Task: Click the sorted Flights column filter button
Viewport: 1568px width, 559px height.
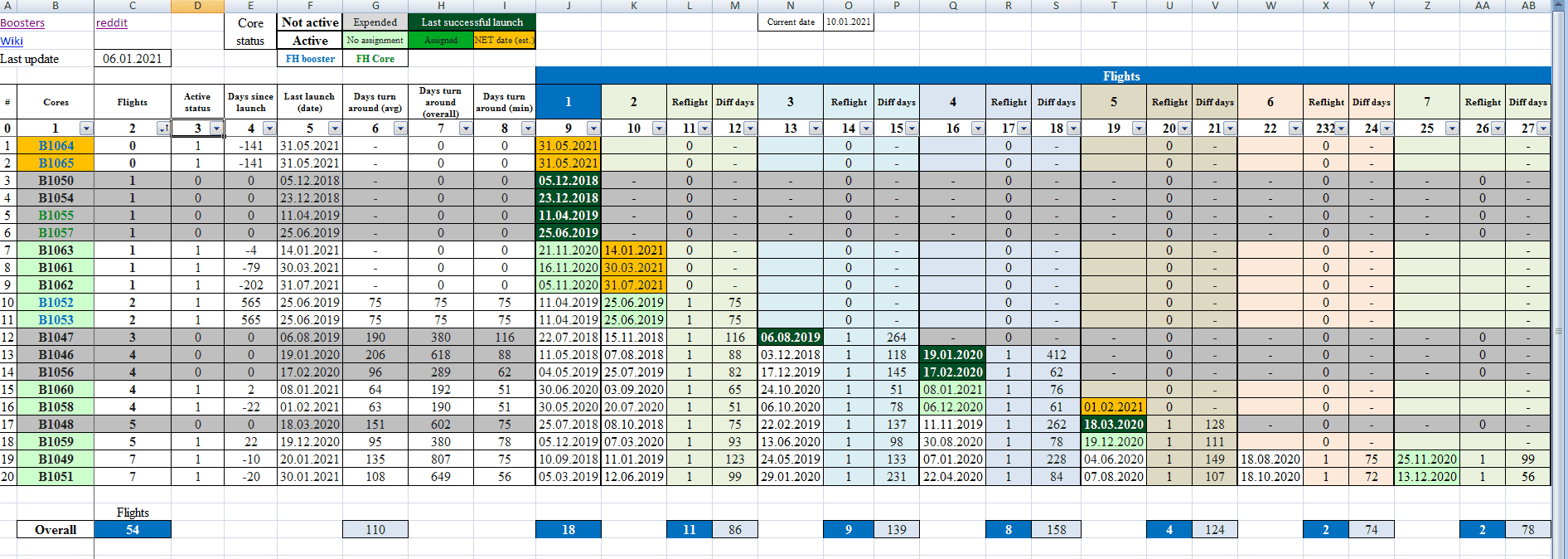Action: tap(163, 129)
